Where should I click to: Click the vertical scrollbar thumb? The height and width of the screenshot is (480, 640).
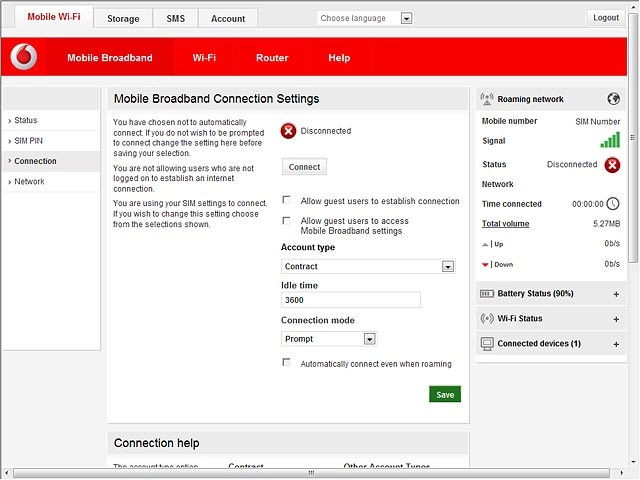pyautogui.click(x=633, y=138)
